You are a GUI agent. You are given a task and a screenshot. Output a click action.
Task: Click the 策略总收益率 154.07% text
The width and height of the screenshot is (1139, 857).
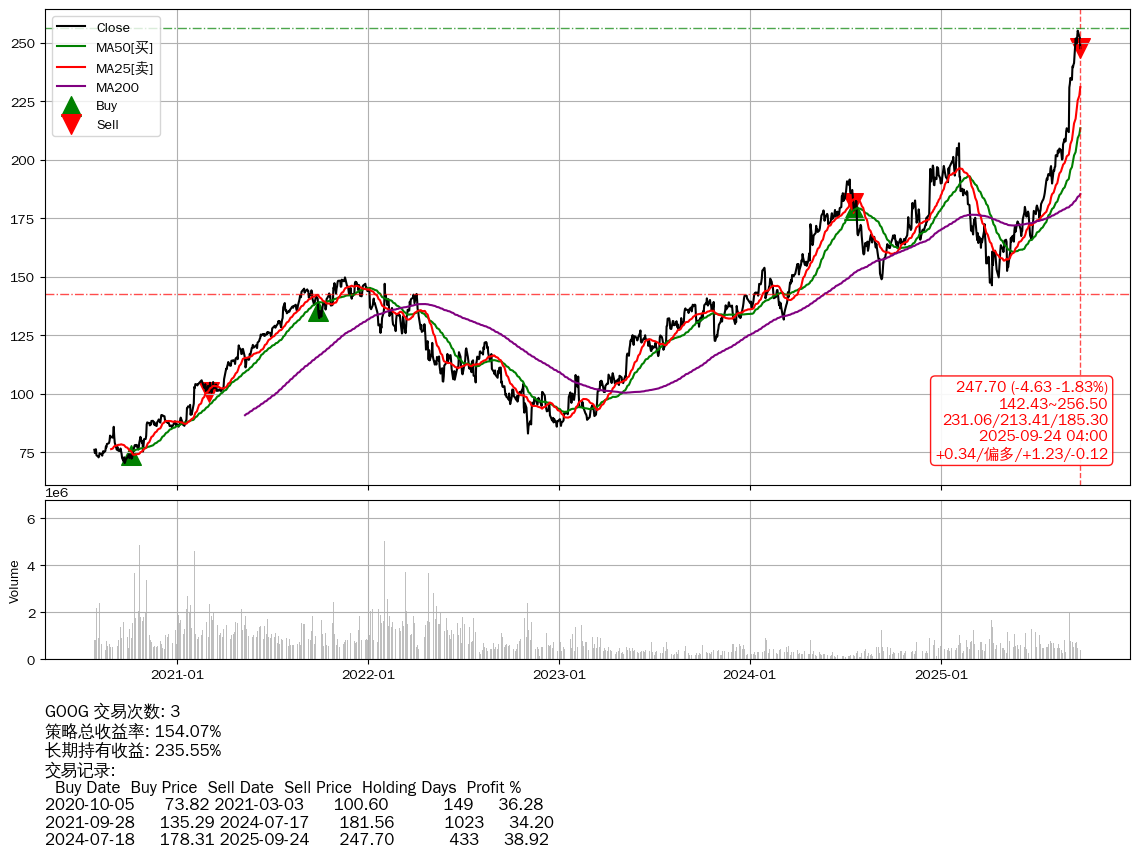pyautogui.click(x=133, y=731)
